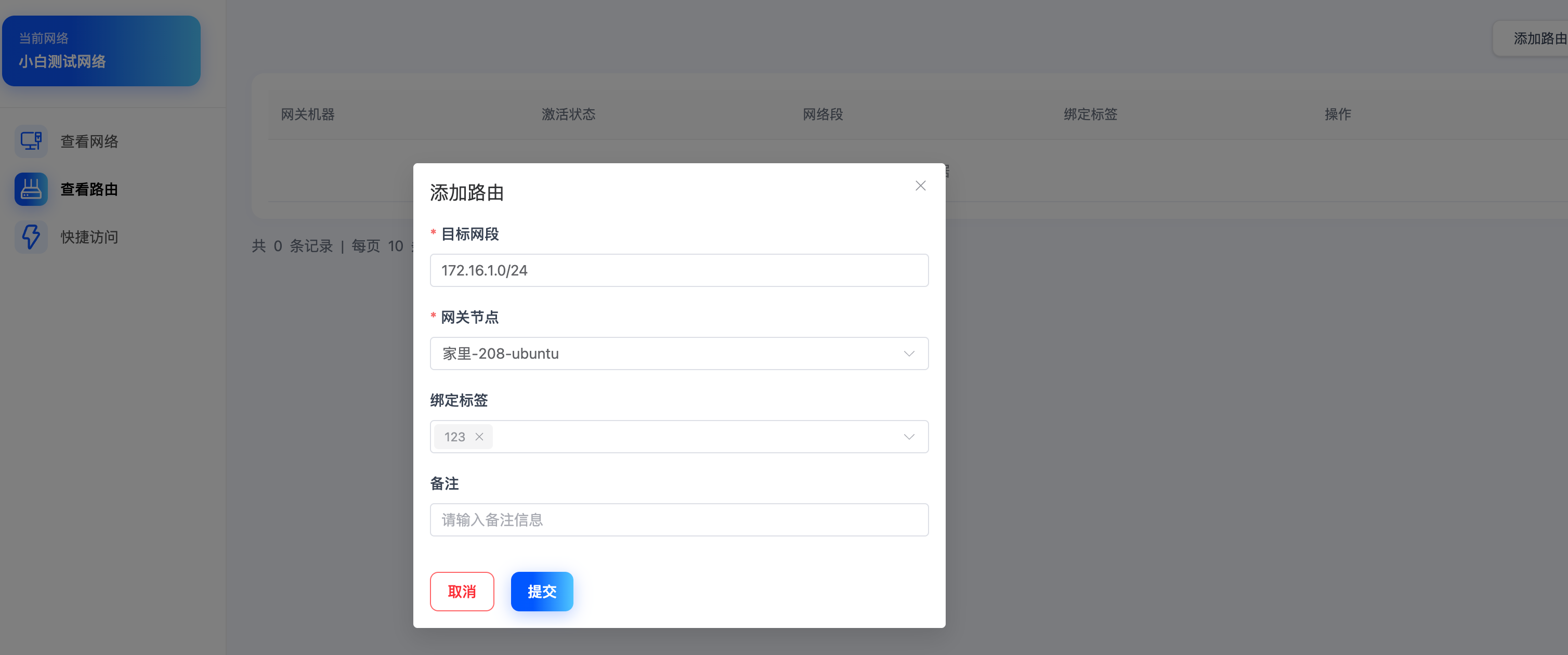Click the 网络段 column header
Screen dimensions: 1568x655
(x=822, y=114)
